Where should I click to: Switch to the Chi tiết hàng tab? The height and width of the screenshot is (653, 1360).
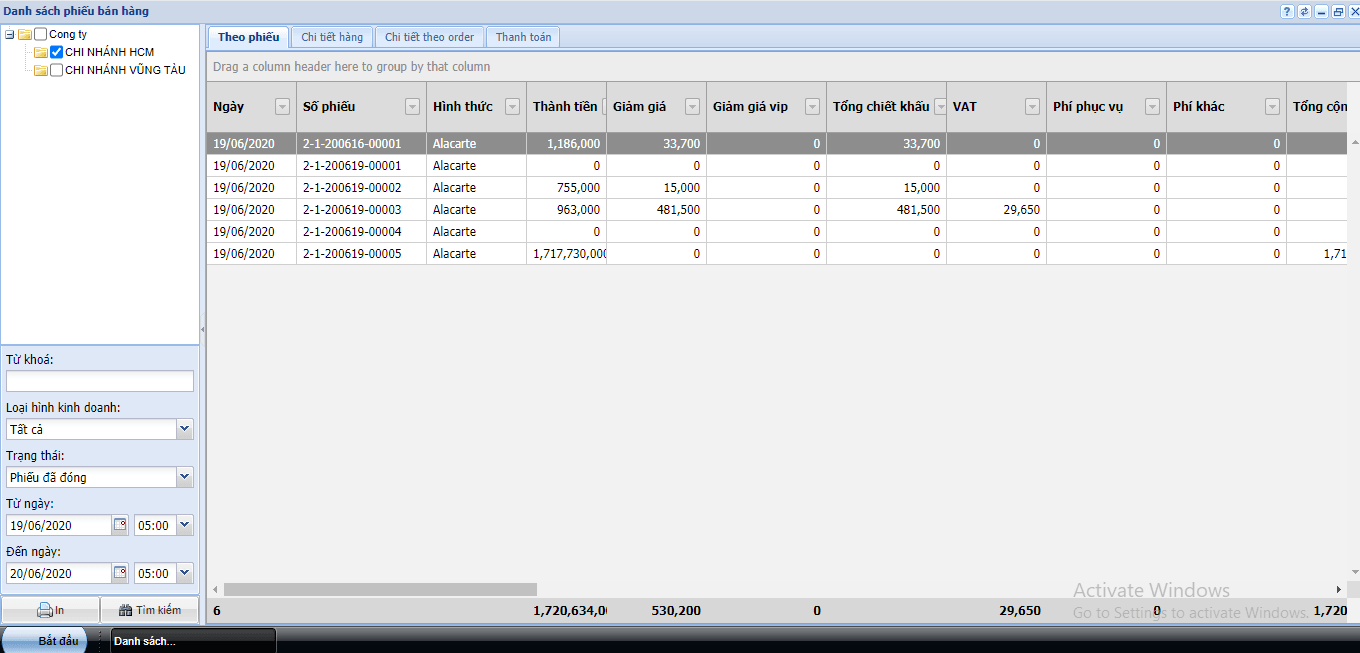tap(332, 37)
